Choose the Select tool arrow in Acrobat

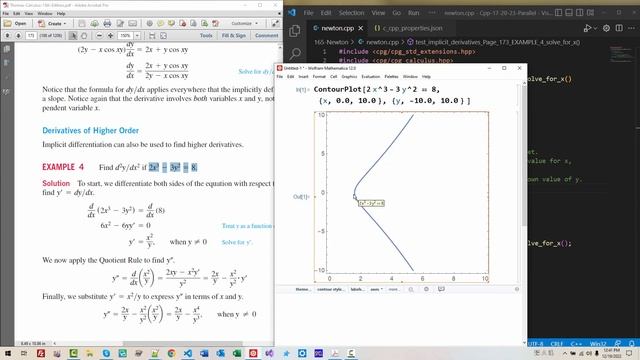pyautogui.click(x=73, y=36)
